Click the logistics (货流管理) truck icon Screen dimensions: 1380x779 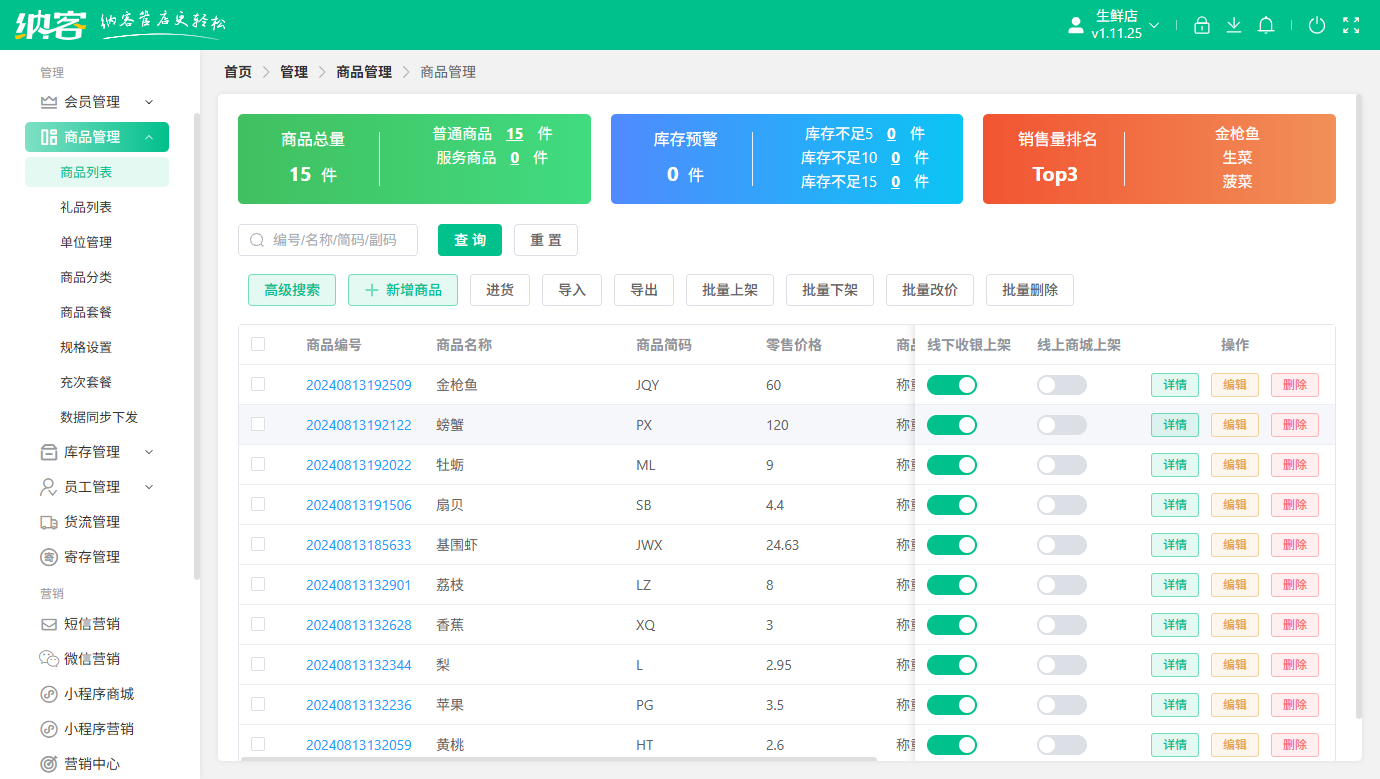[x=48, y=522]
